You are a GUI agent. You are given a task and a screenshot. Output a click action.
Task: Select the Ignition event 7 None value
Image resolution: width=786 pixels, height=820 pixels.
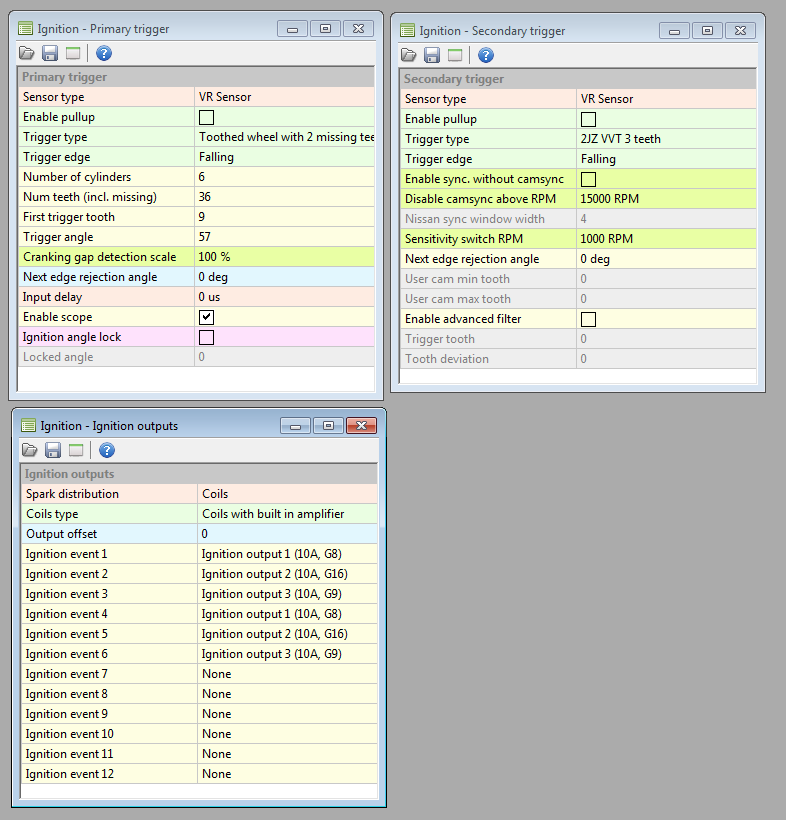coord(287,674)
